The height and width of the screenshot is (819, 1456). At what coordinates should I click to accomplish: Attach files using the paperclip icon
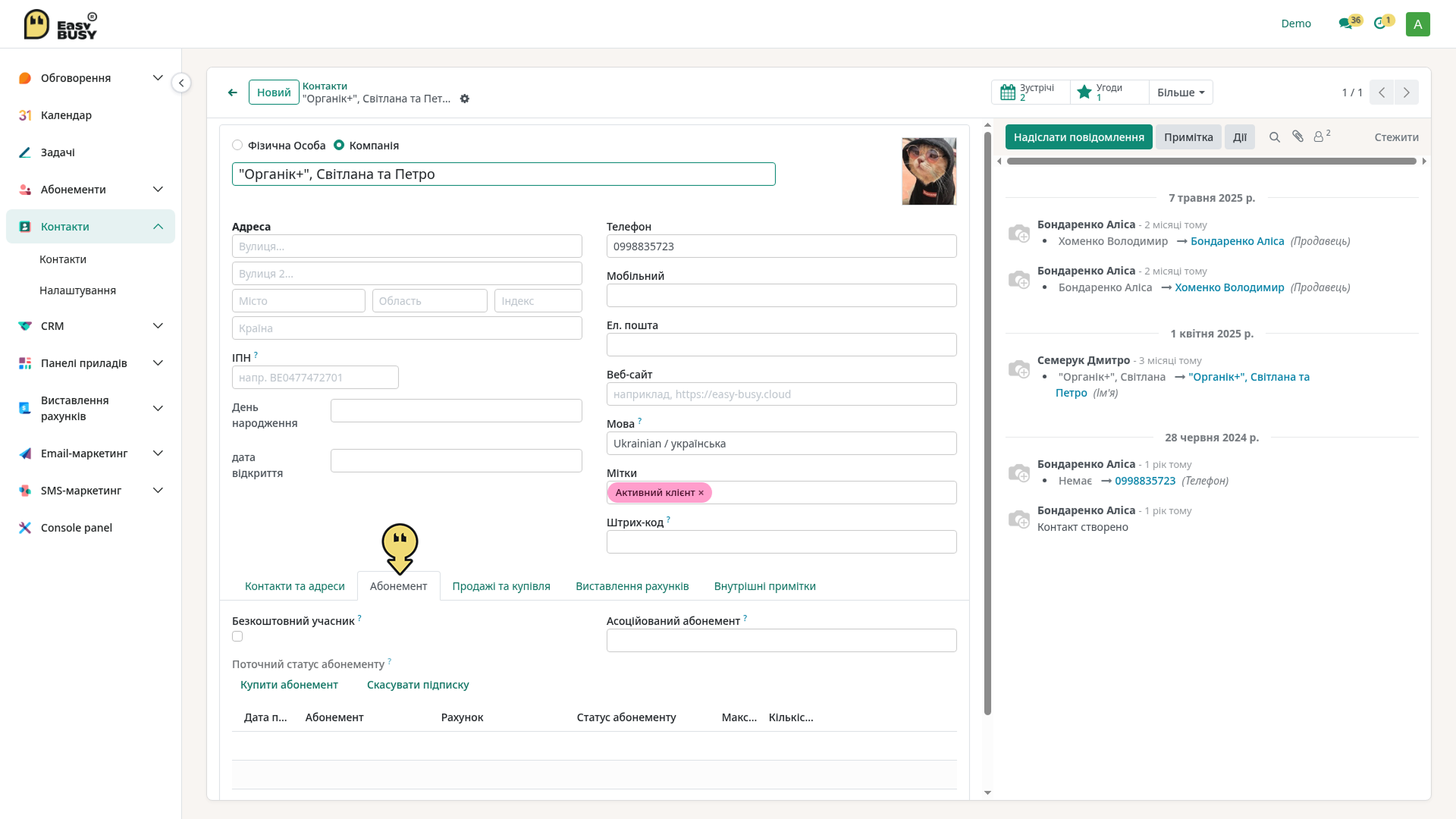point(1298,136)
